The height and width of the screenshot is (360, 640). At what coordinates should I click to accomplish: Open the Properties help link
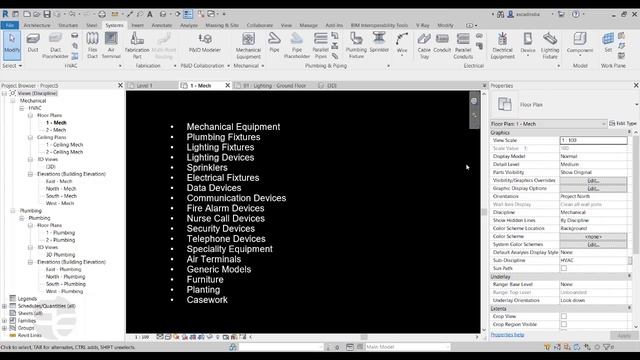click(507, 335)
